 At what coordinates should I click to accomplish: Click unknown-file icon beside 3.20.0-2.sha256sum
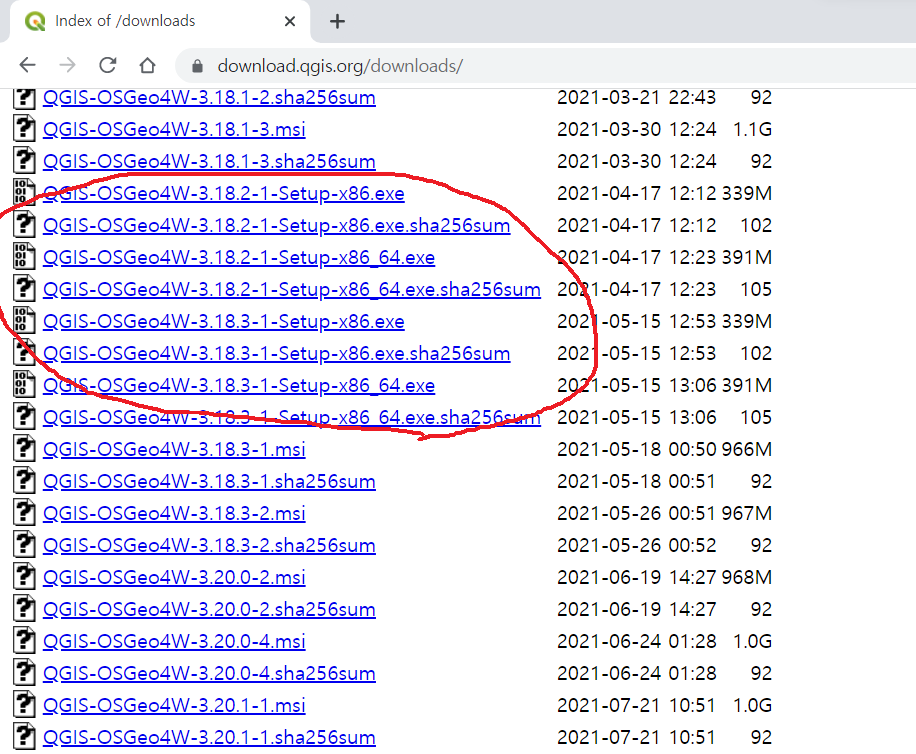(x=24, y=608)
